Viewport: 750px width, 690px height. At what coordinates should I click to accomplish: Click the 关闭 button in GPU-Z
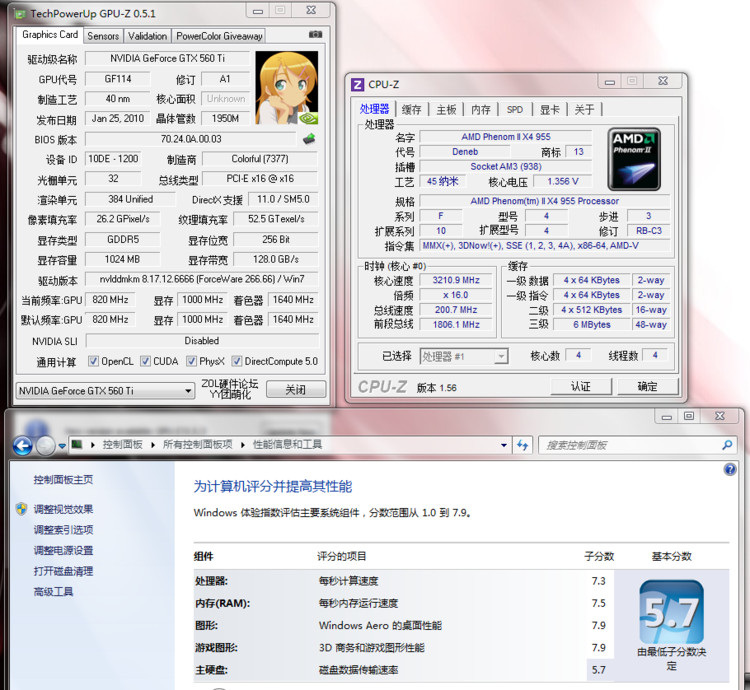[x=296, y=389]
